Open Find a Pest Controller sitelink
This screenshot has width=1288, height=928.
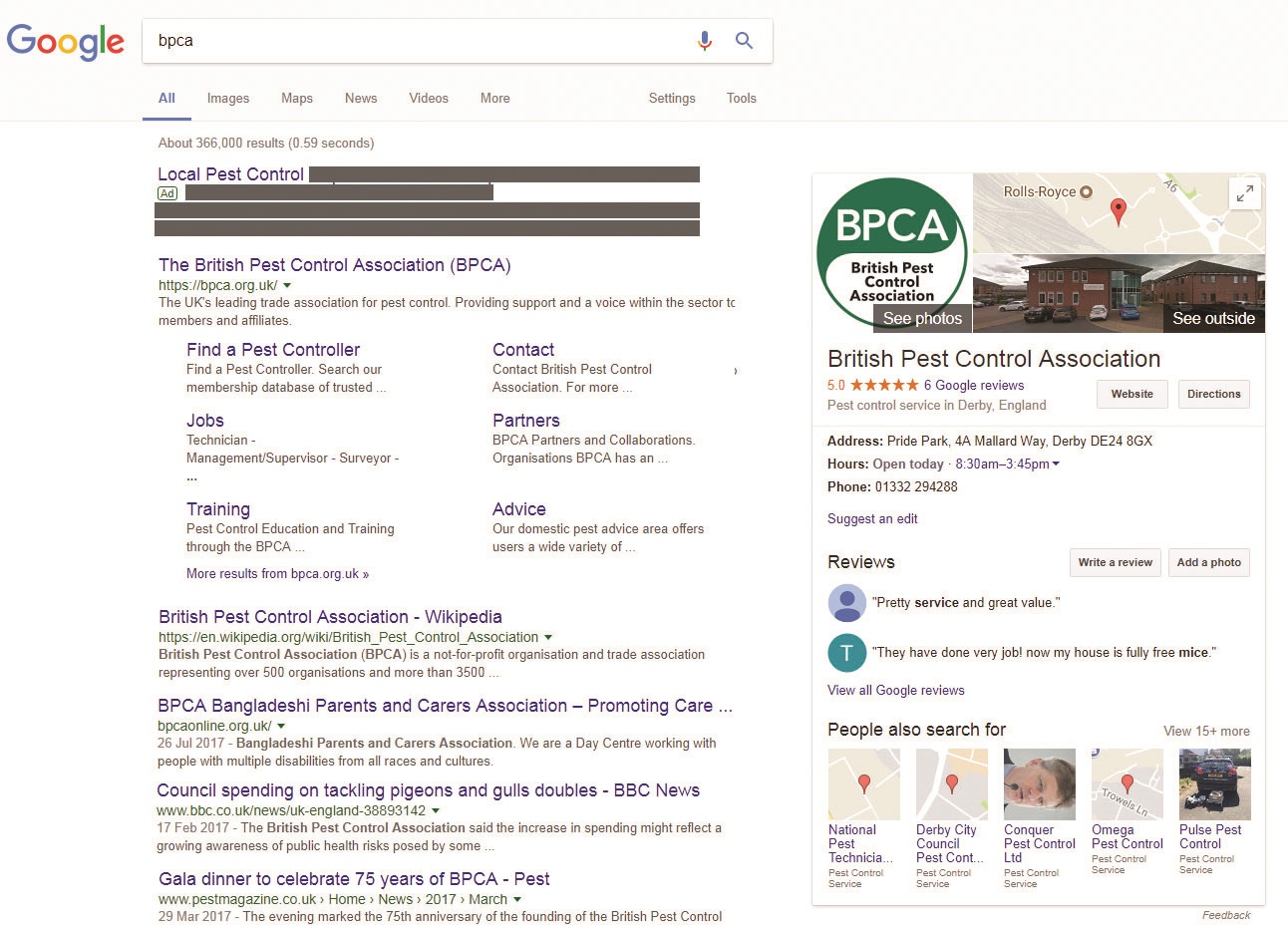(x=273, y=350)
